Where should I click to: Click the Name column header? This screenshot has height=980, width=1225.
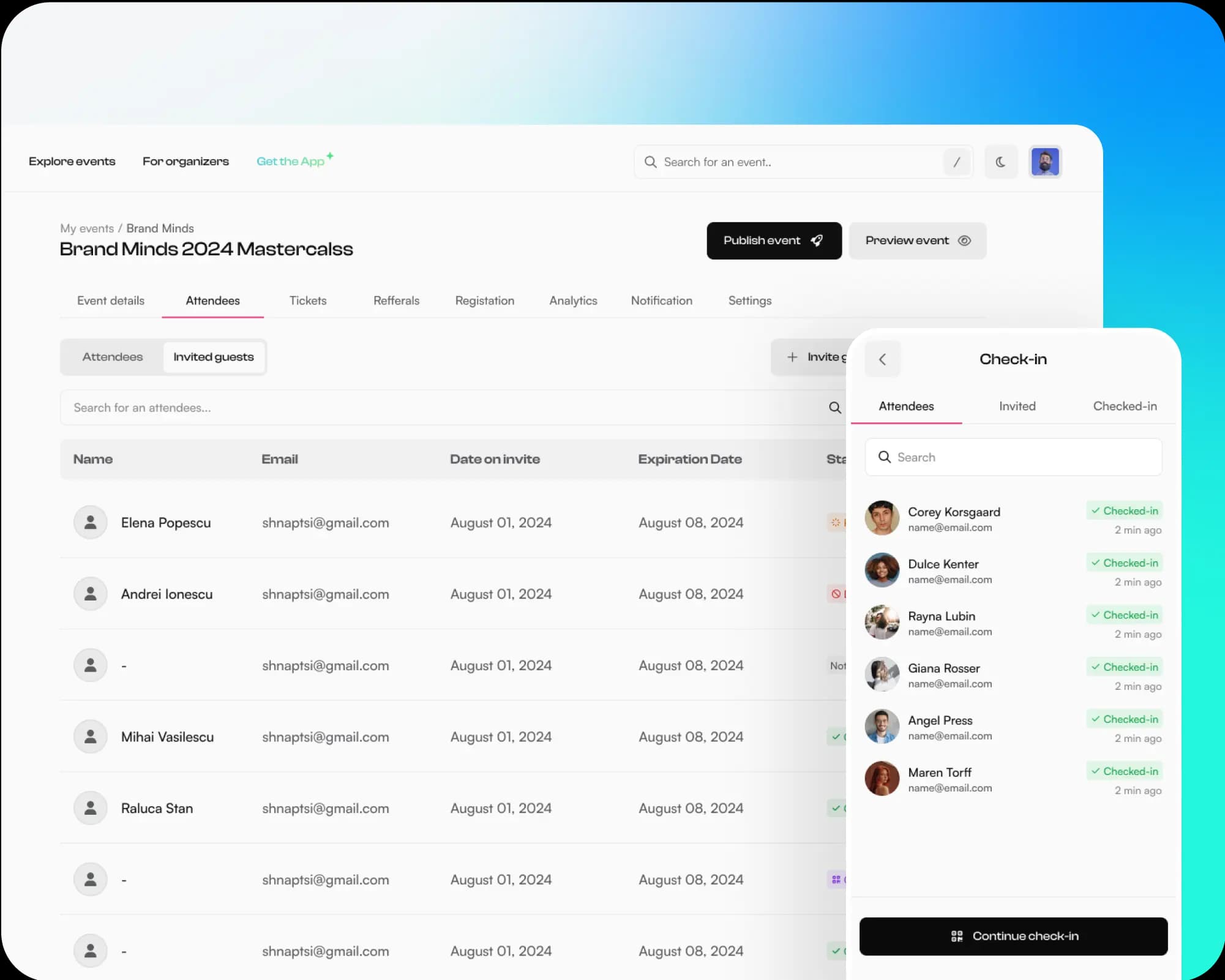pyautogui.click(x=93, y=459)
